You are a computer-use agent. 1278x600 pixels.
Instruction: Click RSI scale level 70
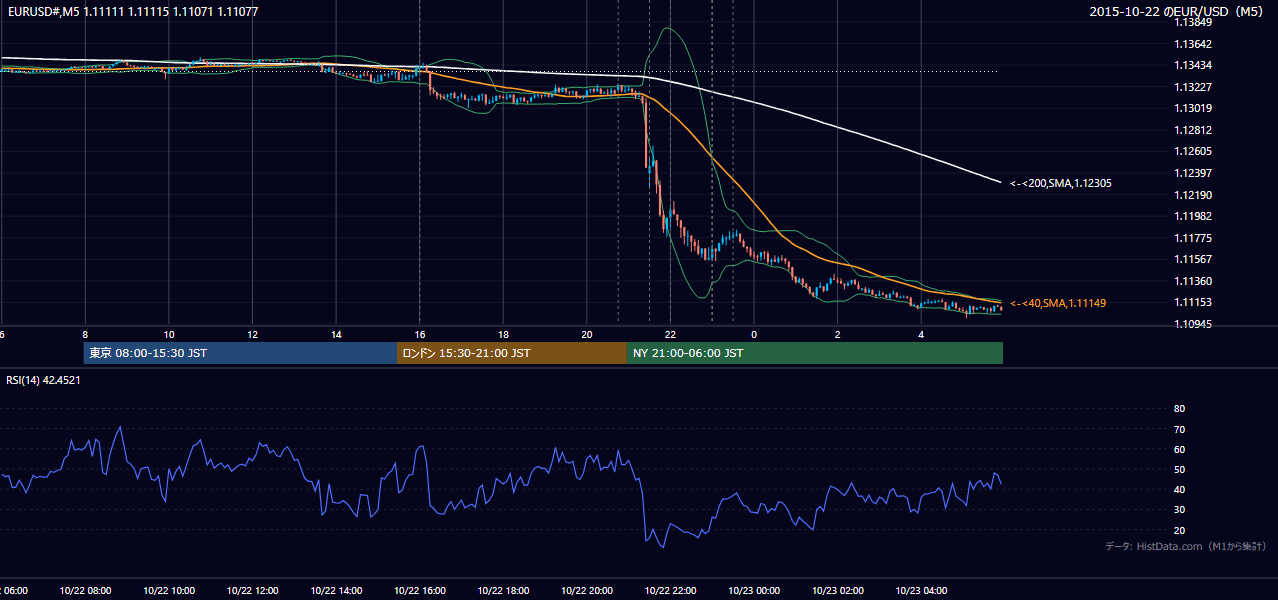(x=1179, y=429)
